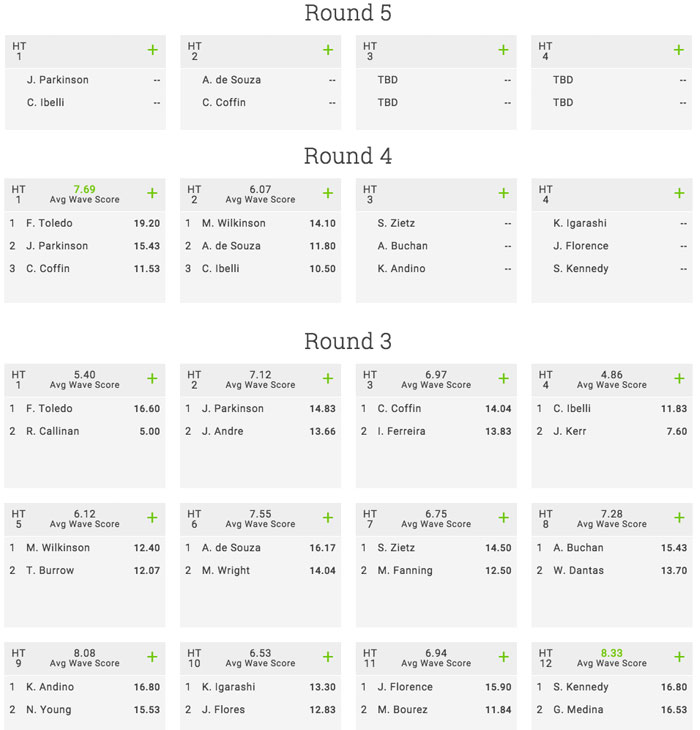This screenshot has height=730, width=700.
Task: Expand Round 3 Heat 12 plus icon
Action: pyautogui.click(x=680, y=657)
